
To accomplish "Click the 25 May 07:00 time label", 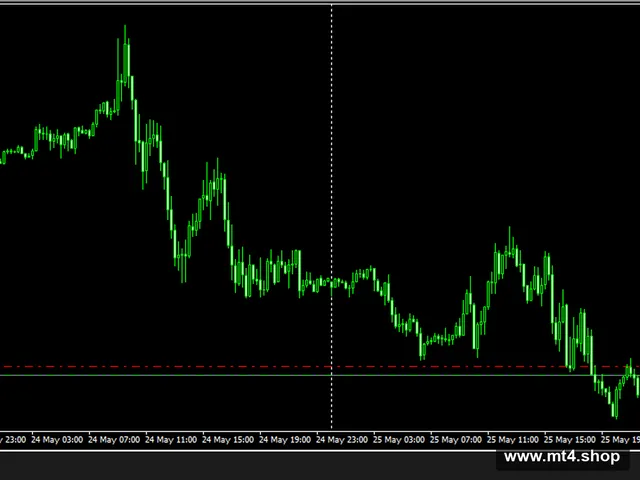I will coord(456,440).
